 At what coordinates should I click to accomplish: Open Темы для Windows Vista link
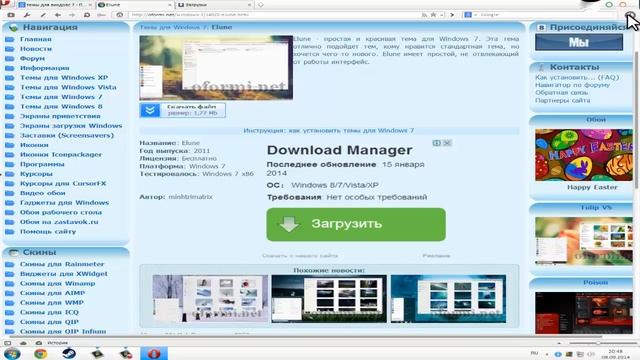pyautogui.click(x=68, y=87)
